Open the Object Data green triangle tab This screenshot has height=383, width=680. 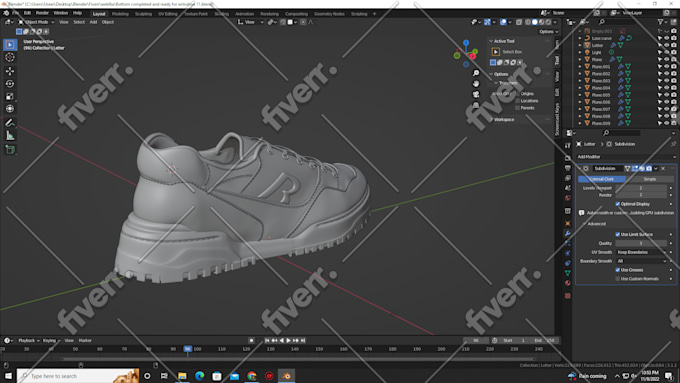(568, 273)
